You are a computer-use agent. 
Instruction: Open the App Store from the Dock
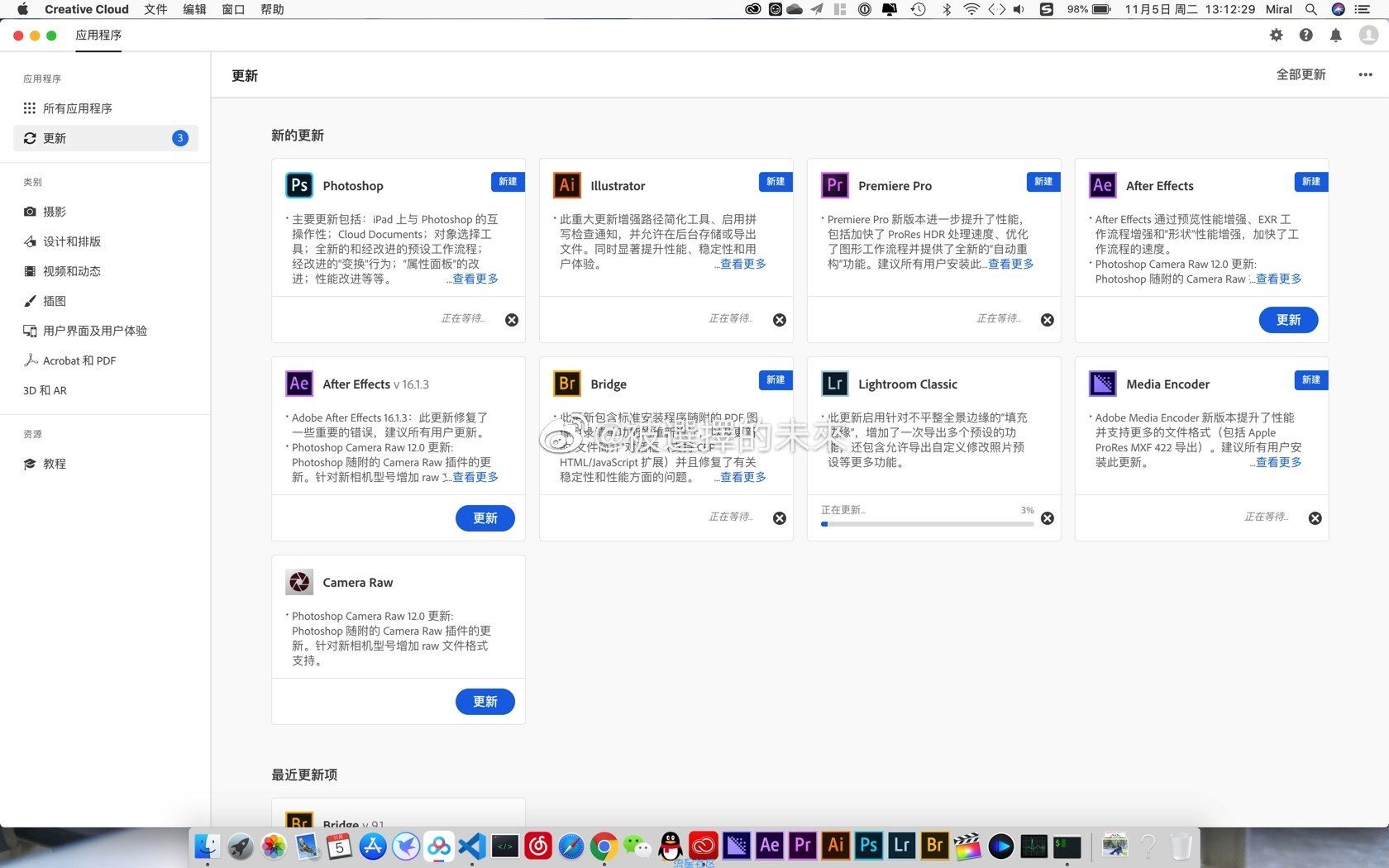tap(372, 846)
